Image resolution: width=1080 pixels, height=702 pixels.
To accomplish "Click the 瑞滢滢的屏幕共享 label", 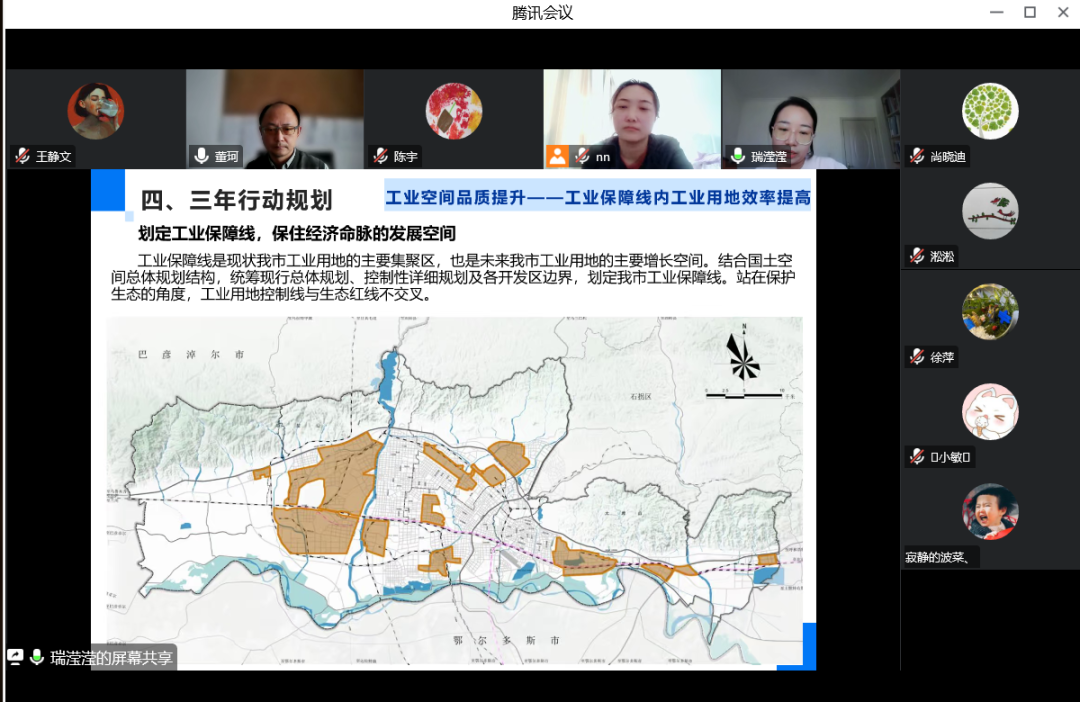I will click(112, 657).
